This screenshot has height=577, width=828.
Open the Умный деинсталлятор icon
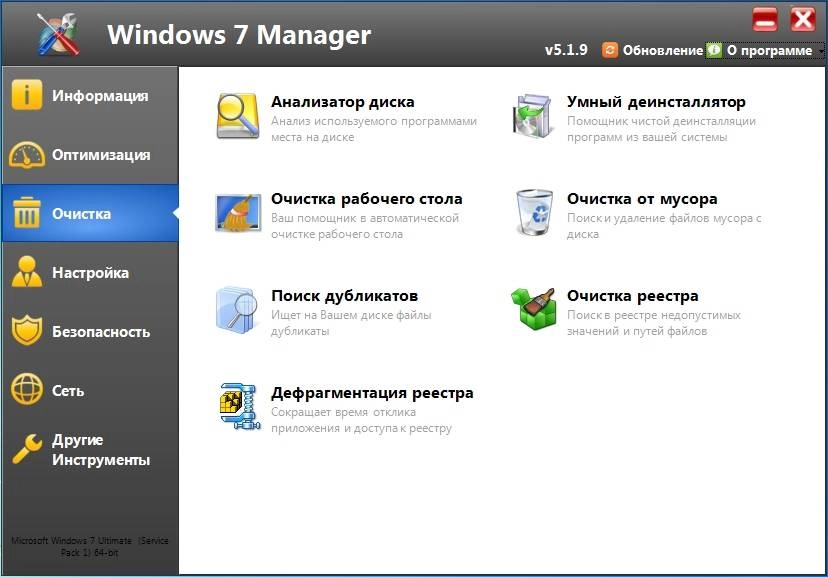[533, 116]
